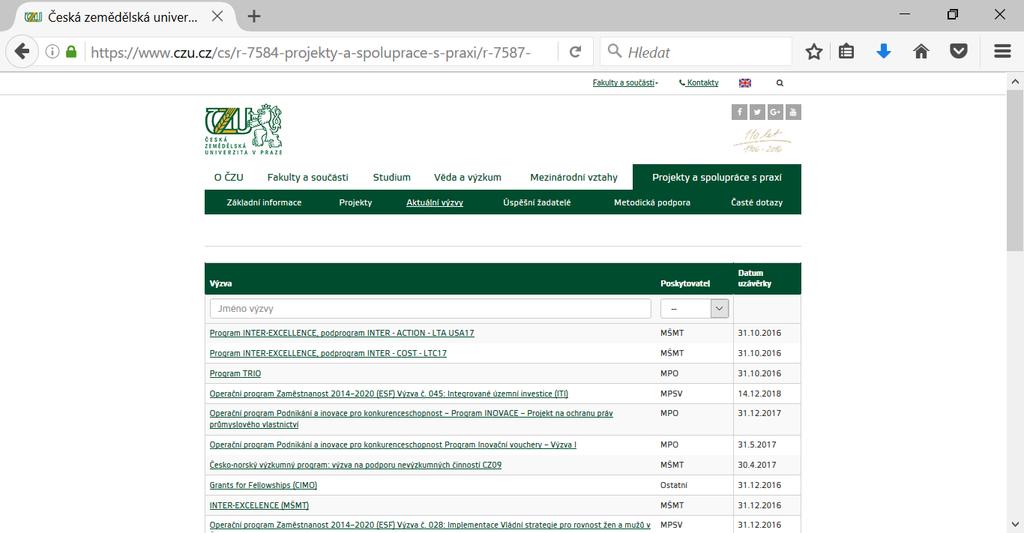Open the Kontakty link
Image resolution: width=1024 pixels, height=533 pixels.
click(x=699, y=83)
